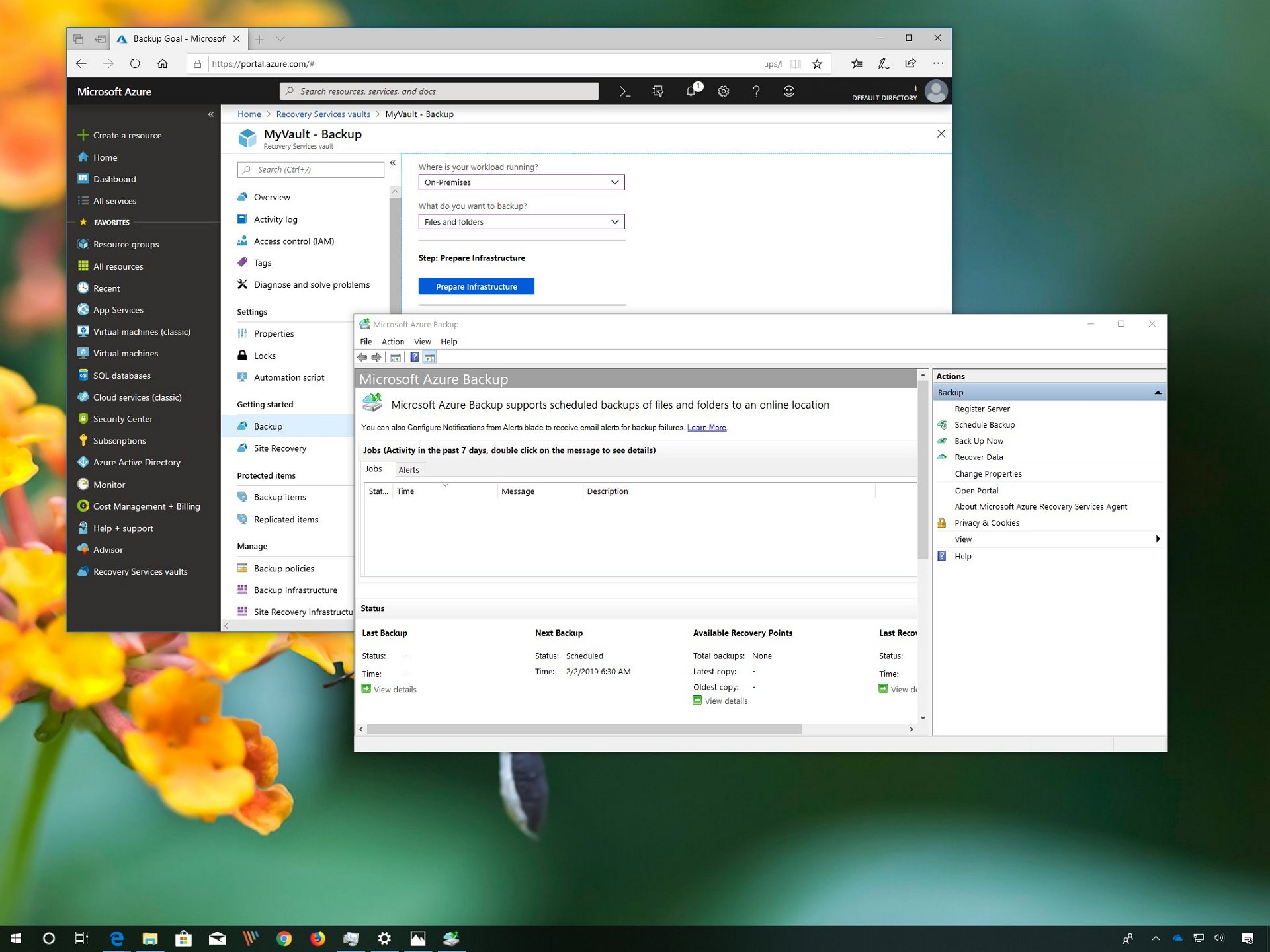The image size is (1270, 952).
Task: Click Windows Start button
Action: coord(16,938)
